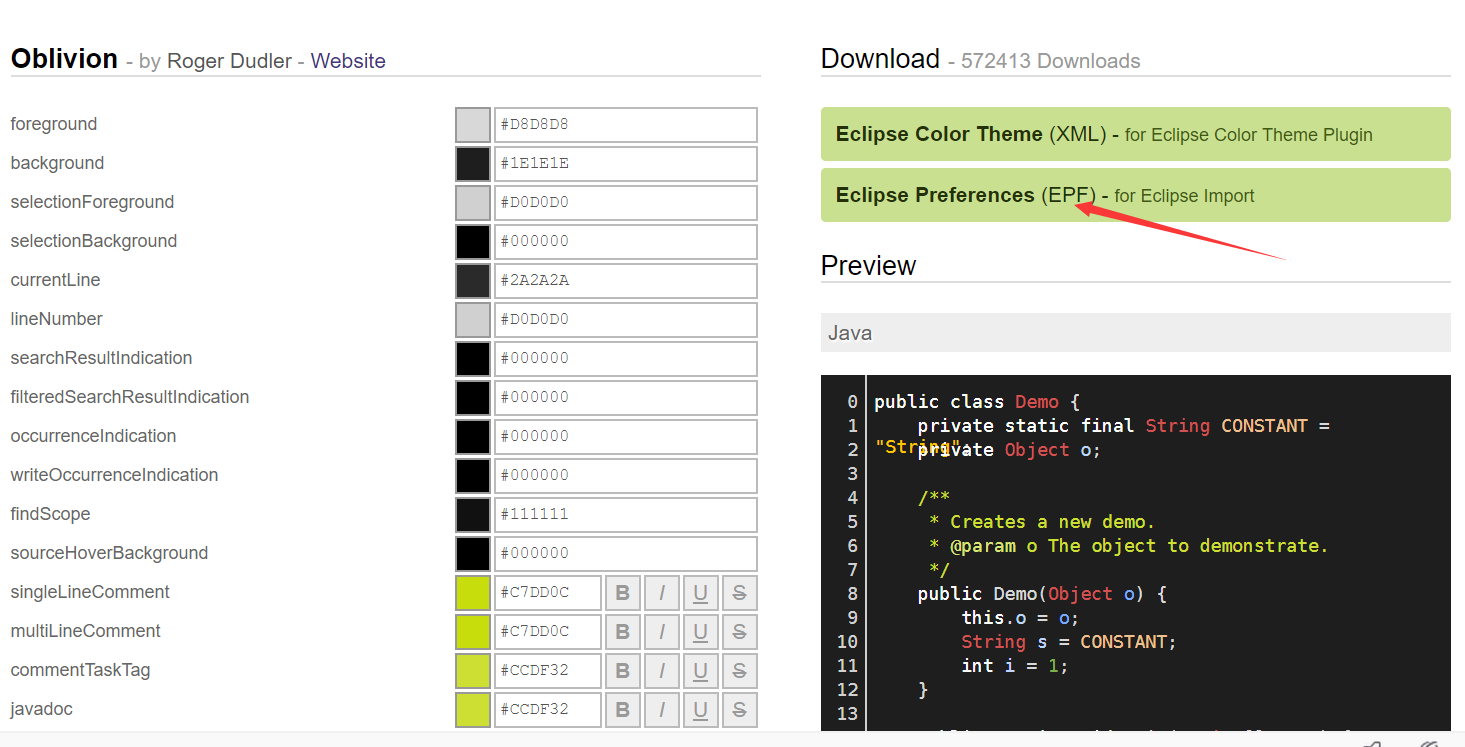Toggle bold for javadoc
The width and height of the screenshot is (1465, 747).
point(622,710)
